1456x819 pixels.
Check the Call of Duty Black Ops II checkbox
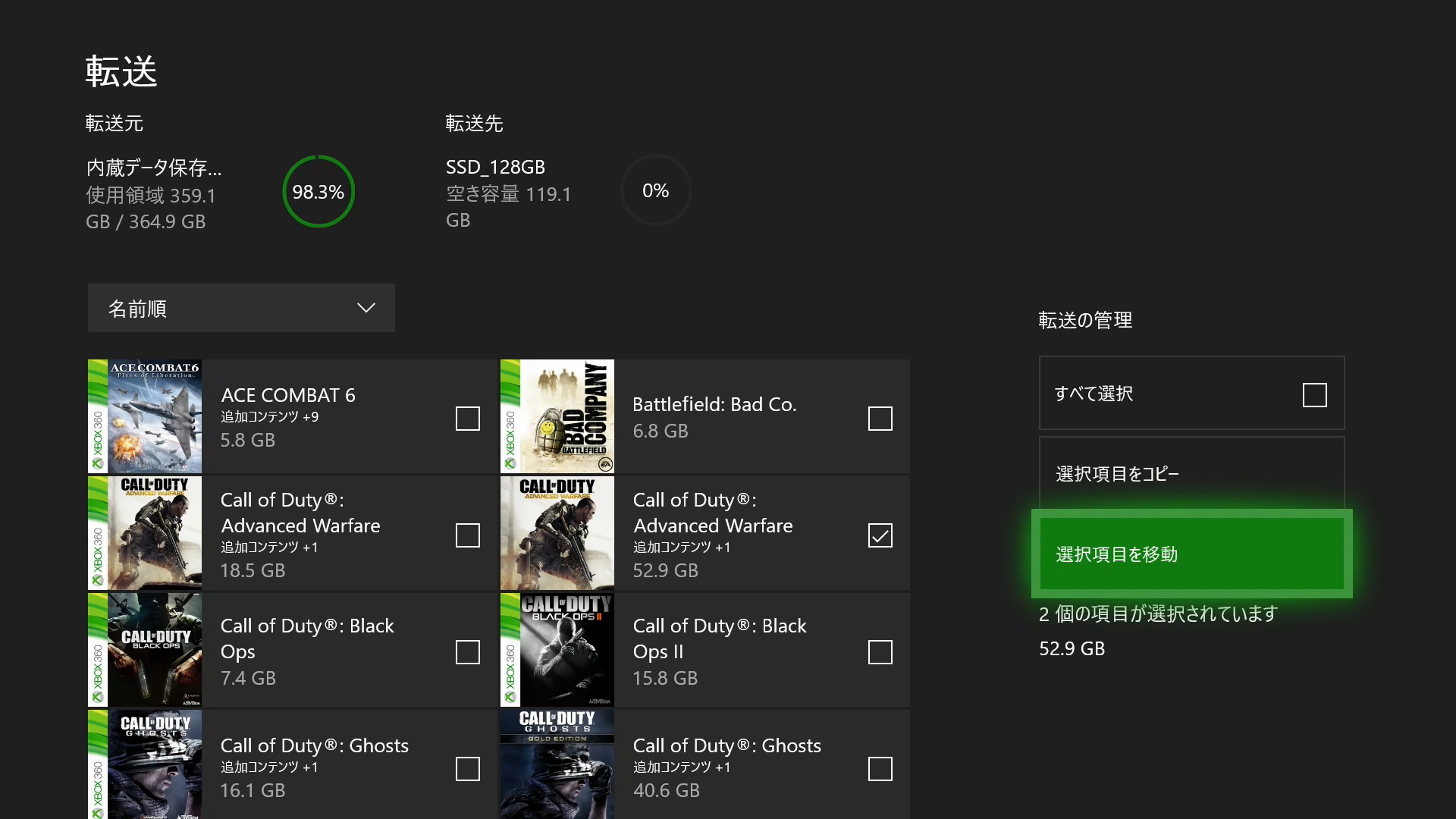(x=880, y=652)
